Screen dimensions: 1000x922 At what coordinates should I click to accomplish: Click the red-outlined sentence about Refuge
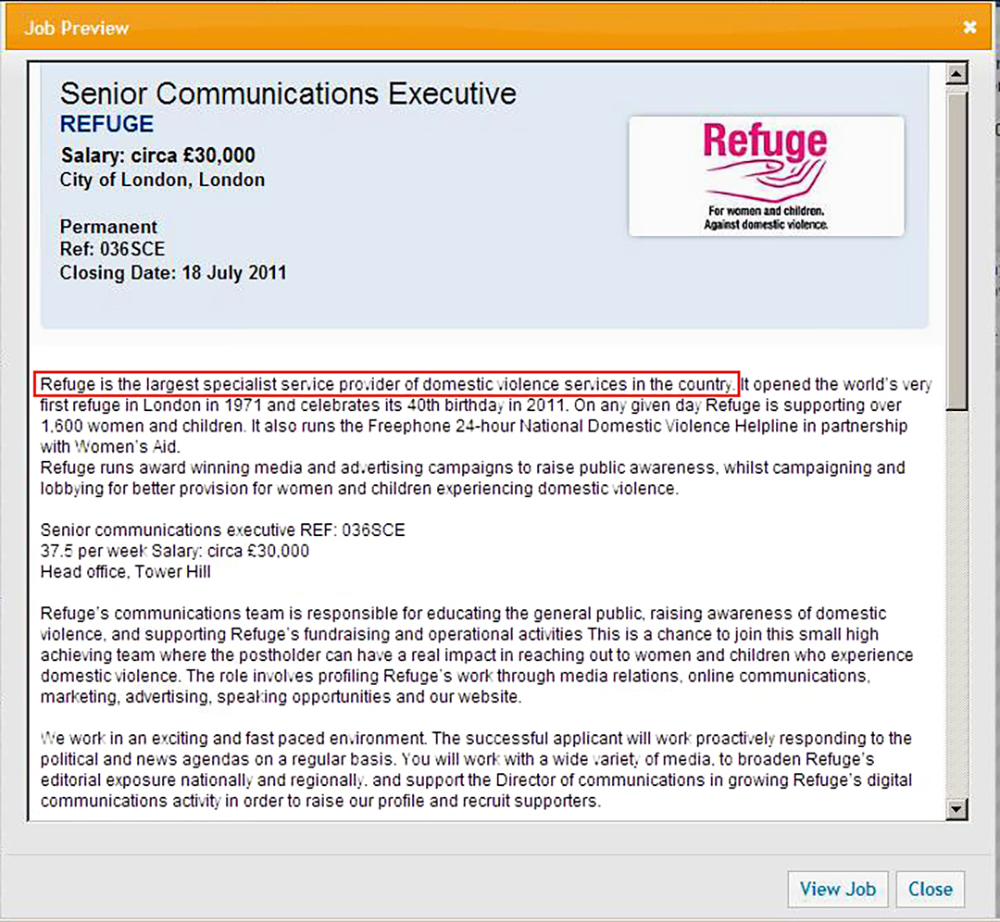coord(387,383)
